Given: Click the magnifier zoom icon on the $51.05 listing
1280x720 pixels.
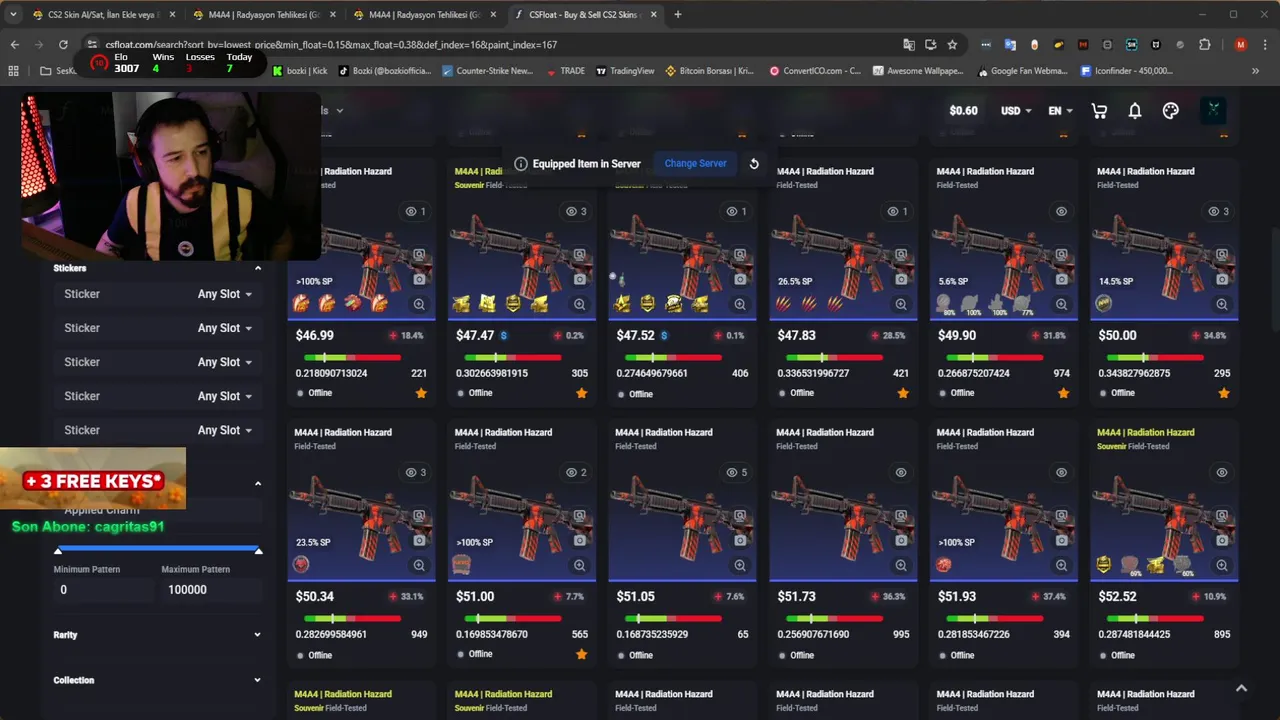Looking at the screenshot, I should point(740,565).
